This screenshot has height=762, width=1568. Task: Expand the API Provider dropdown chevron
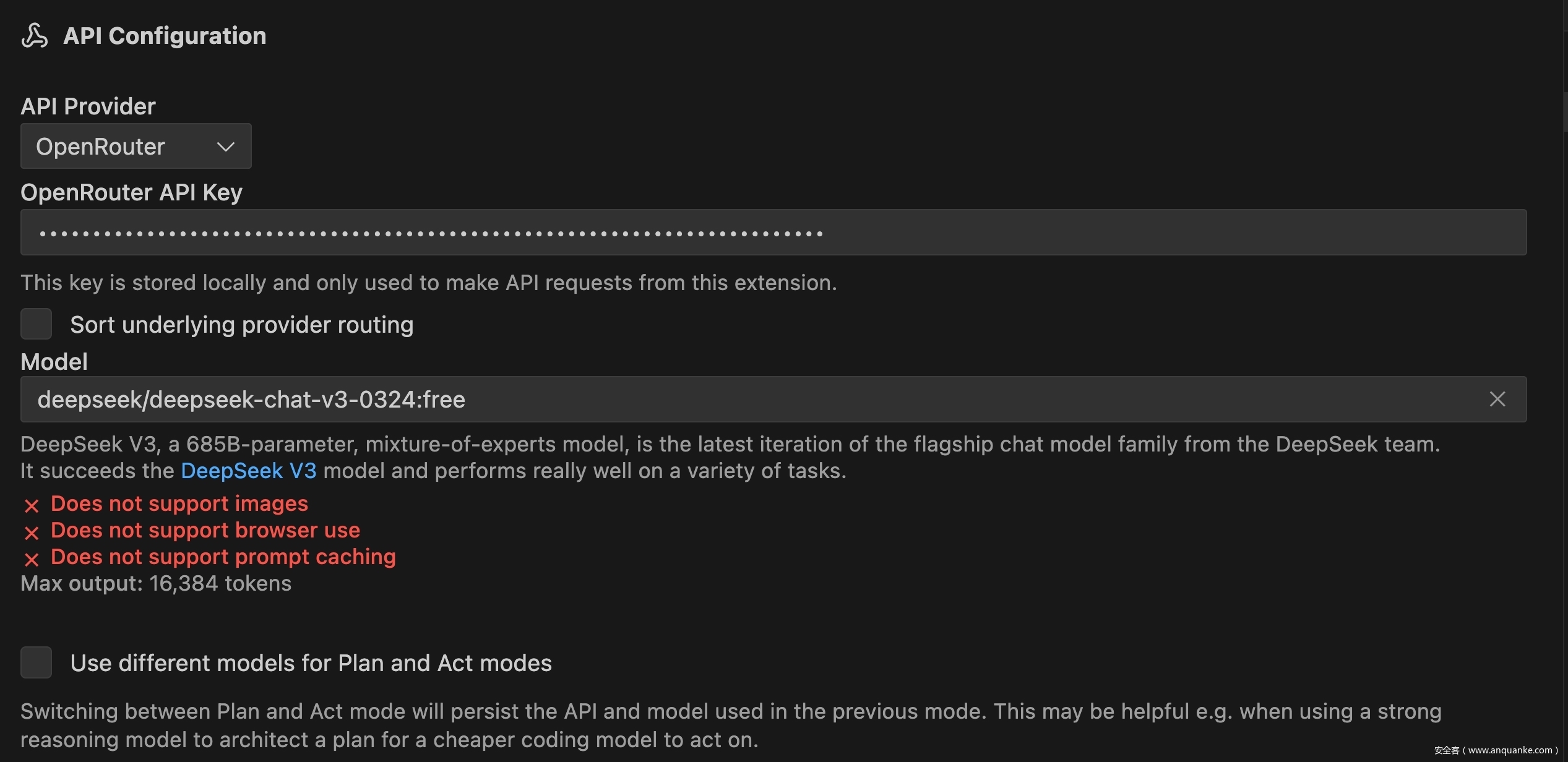(x=225, y=147)
